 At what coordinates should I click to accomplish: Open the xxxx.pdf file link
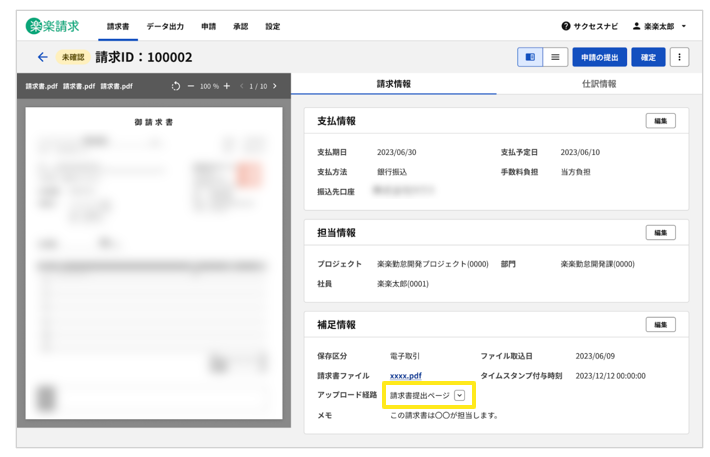pos(405,376)
